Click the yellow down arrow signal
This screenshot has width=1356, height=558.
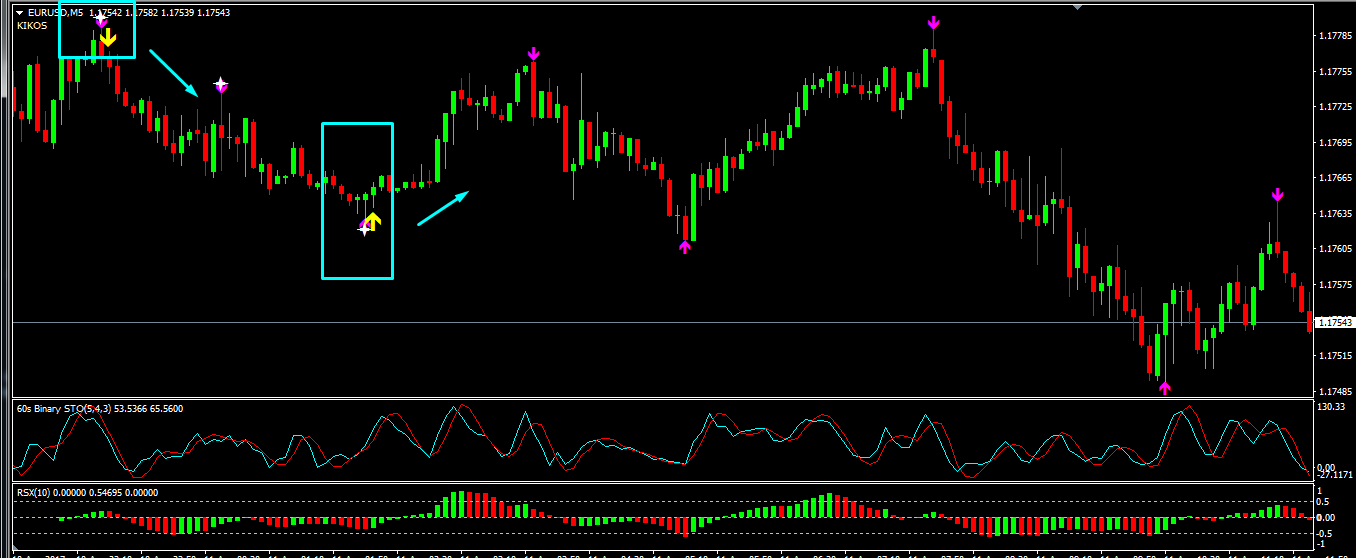click(108, 37)
